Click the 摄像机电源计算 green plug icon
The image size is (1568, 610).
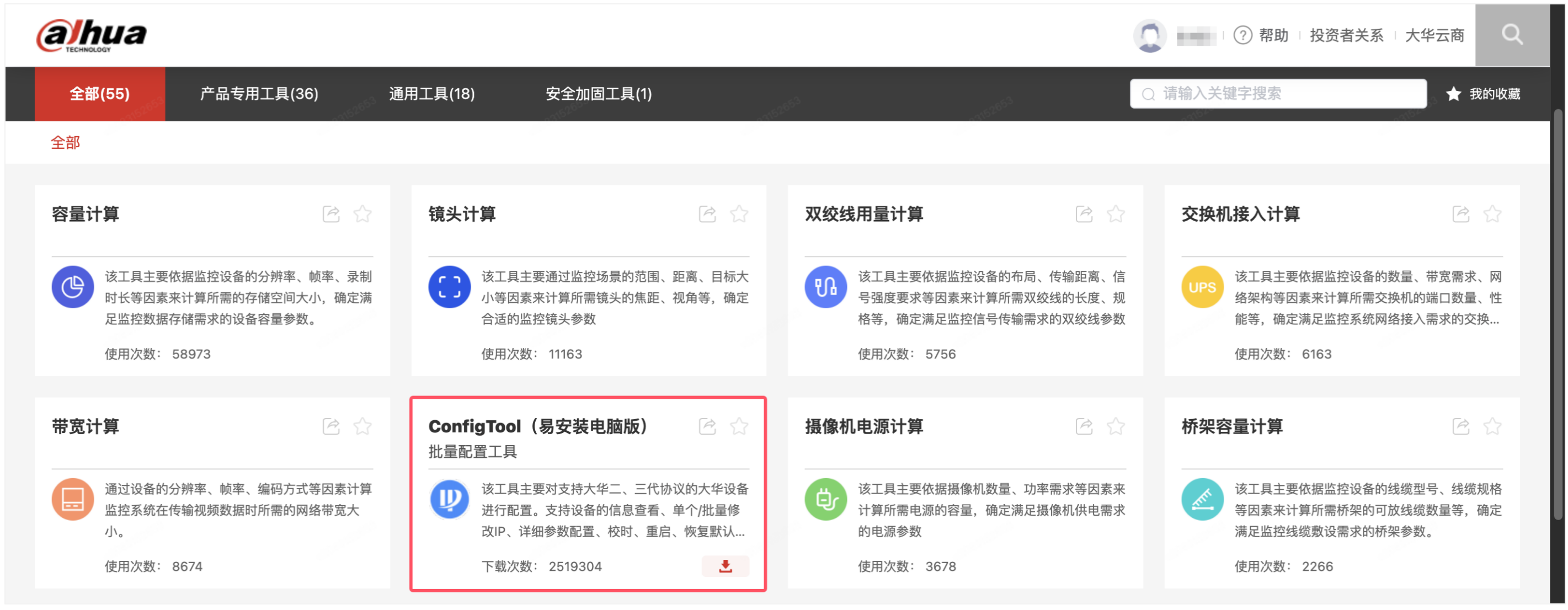pos(825,499)
